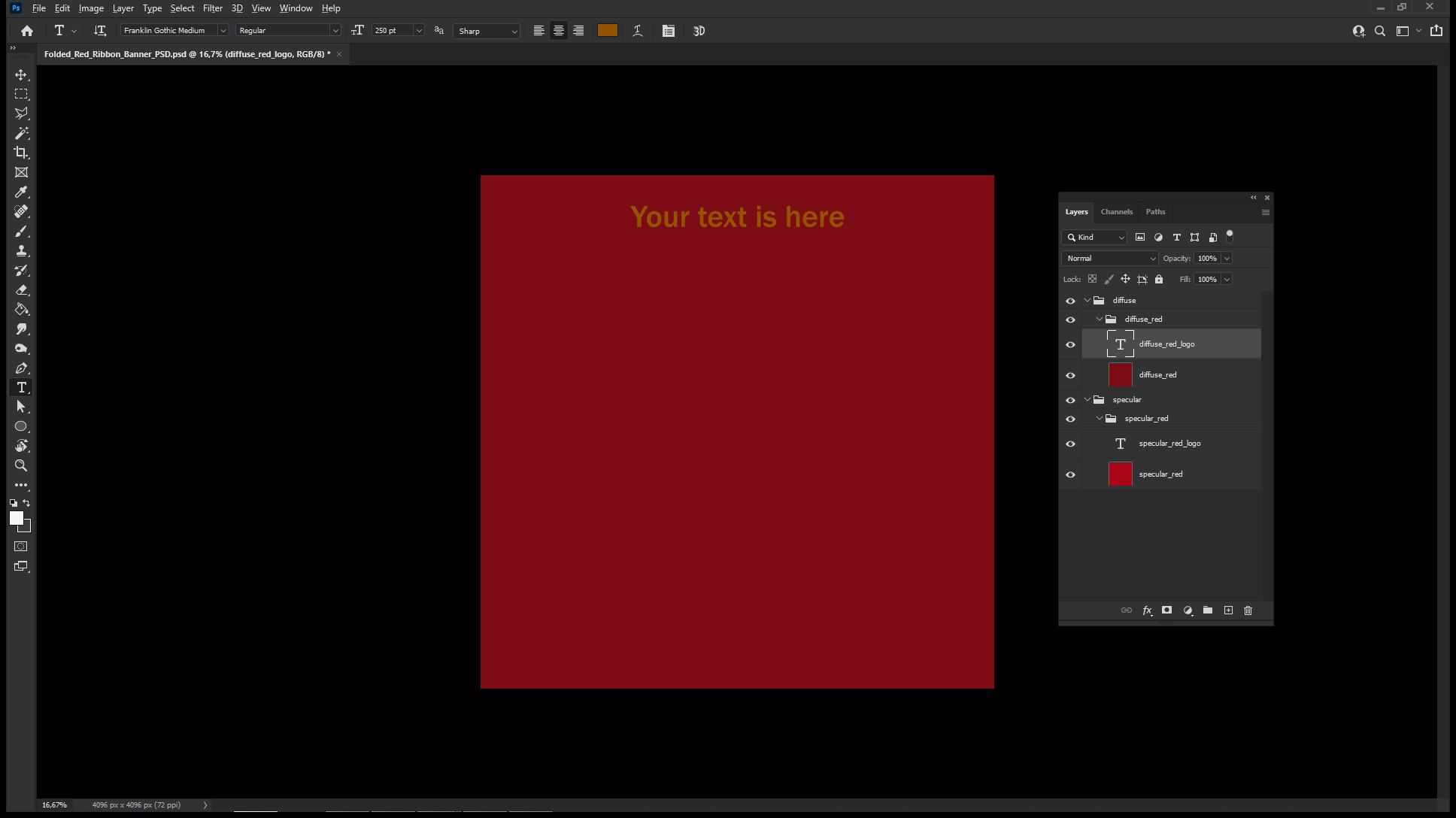The height and width of the screenshot is (818, 1456).
Task: Click the orange text color swatch
Action: pos(608,31)
